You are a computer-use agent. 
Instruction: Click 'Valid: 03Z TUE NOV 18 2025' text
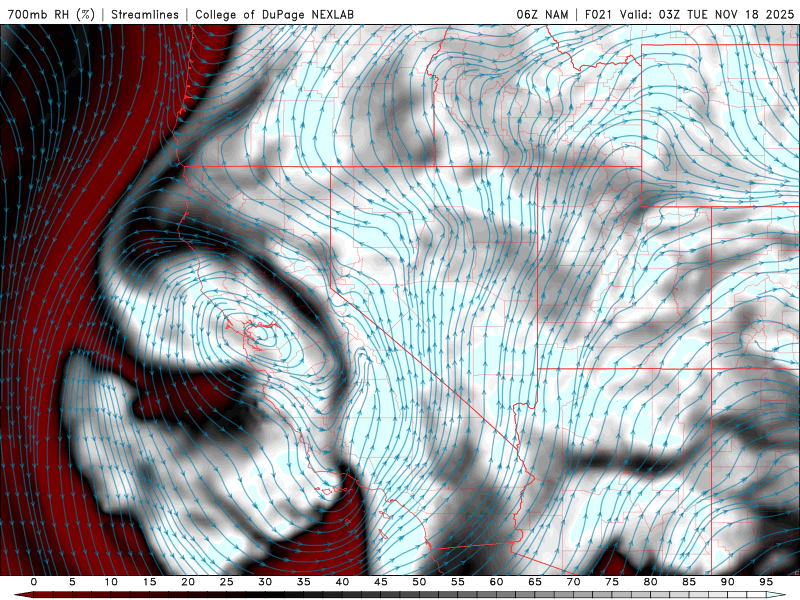click(707, 14)
